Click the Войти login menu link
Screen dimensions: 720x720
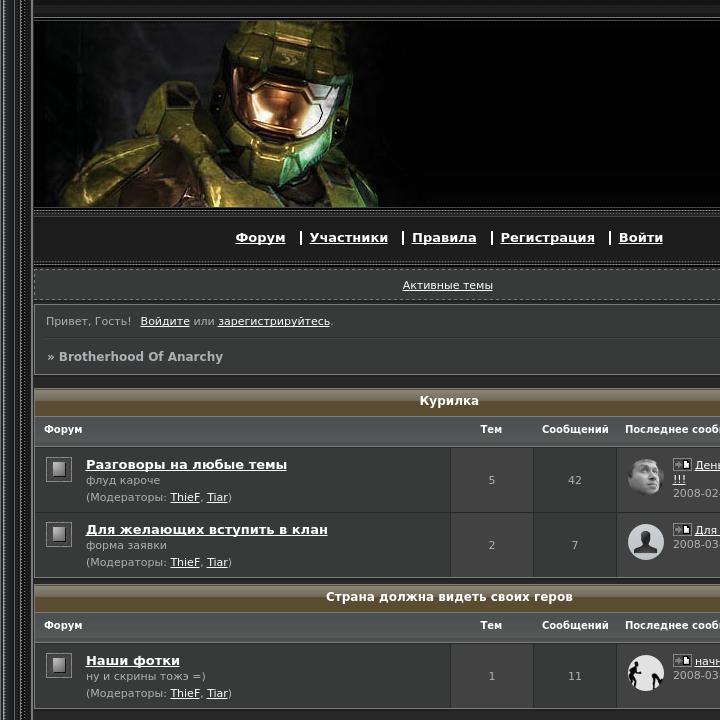[x=641, y=238]
